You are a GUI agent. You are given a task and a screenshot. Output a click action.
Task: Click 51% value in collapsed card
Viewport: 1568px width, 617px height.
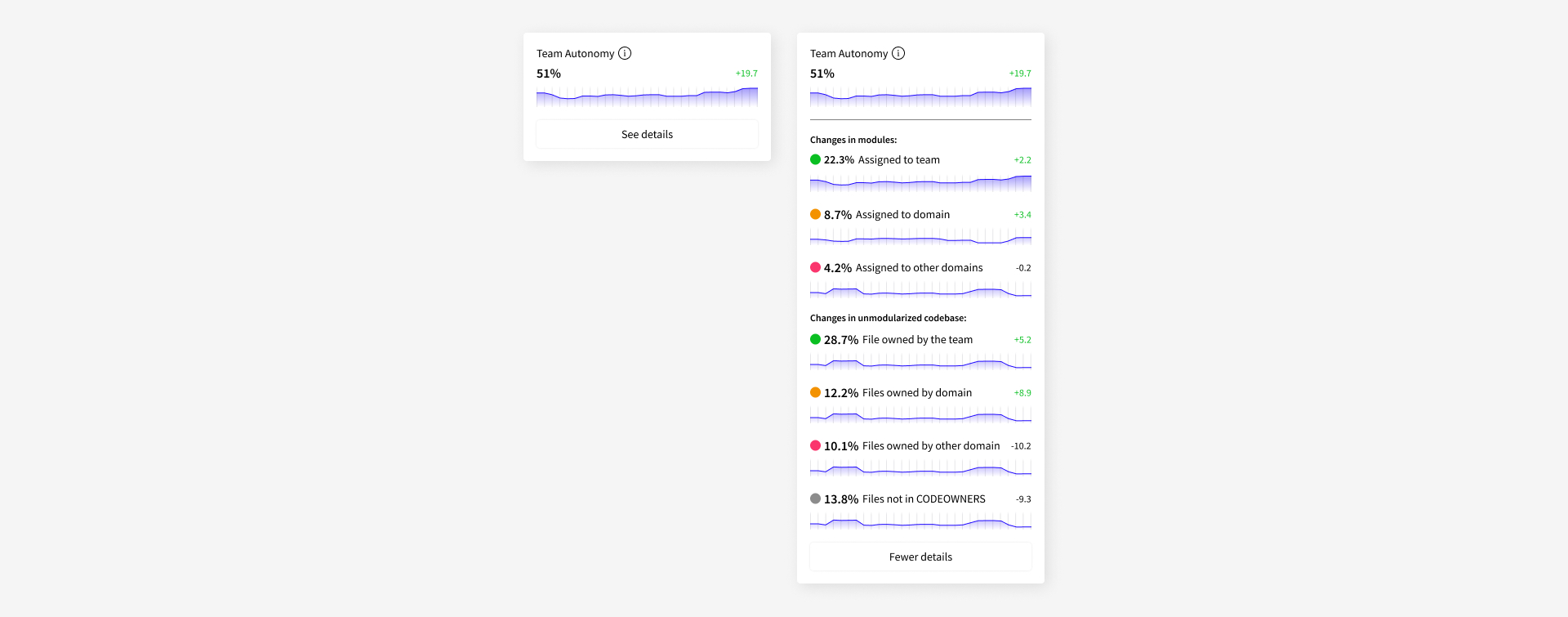point(549,74)
